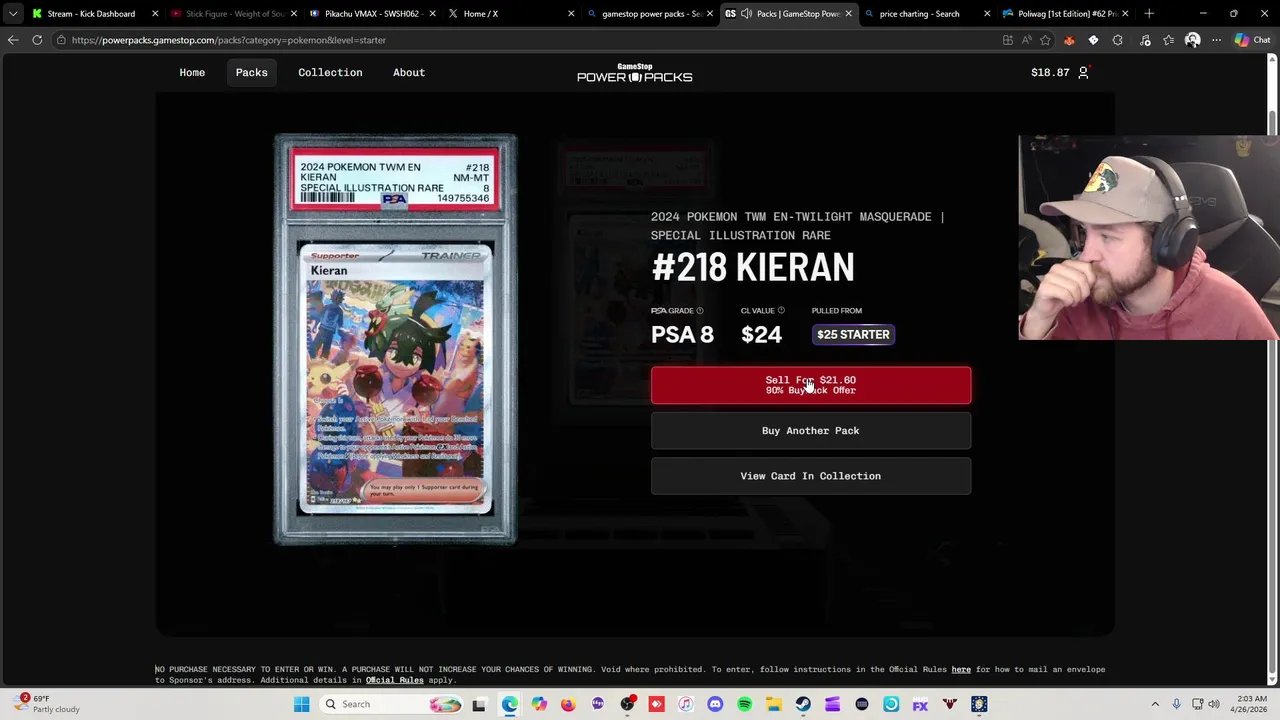
Task: Click the #218 KIERAN heading
Action: click(753, 268)
